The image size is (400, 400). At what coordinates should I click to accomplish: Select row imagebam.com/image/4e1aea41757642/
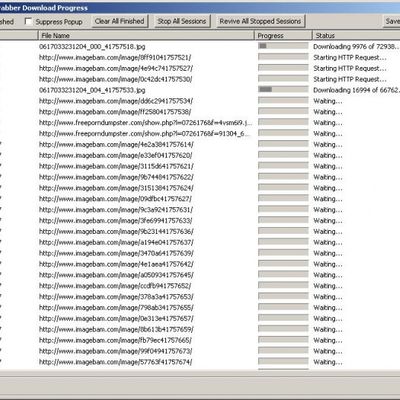coord(116,264)
